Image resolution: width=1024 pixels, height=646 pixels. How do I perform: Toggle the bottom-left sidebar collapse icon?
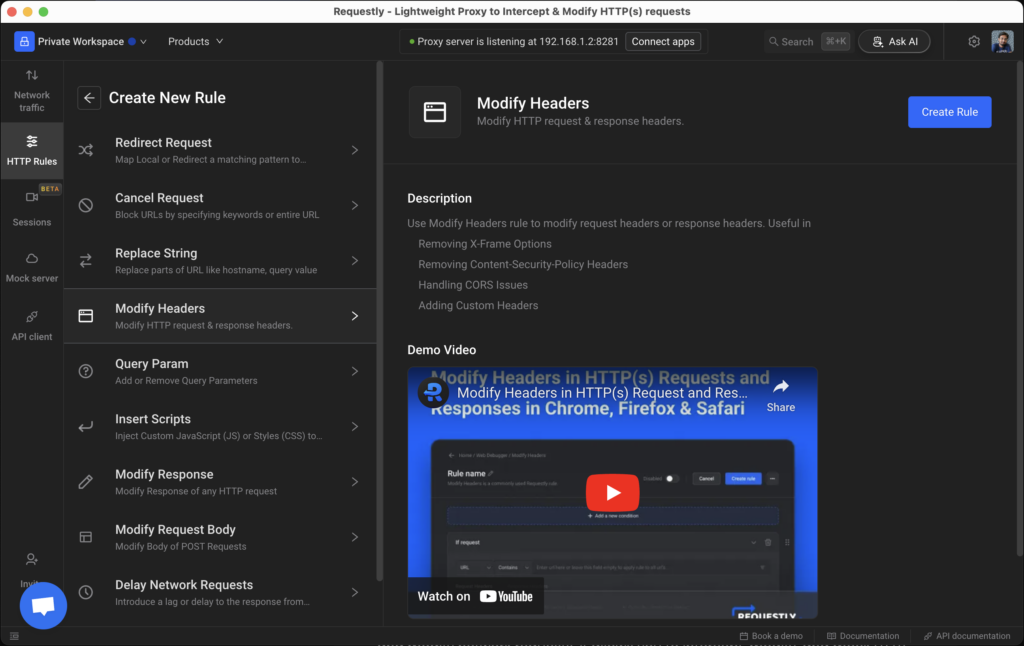click(x=14, y=636)
